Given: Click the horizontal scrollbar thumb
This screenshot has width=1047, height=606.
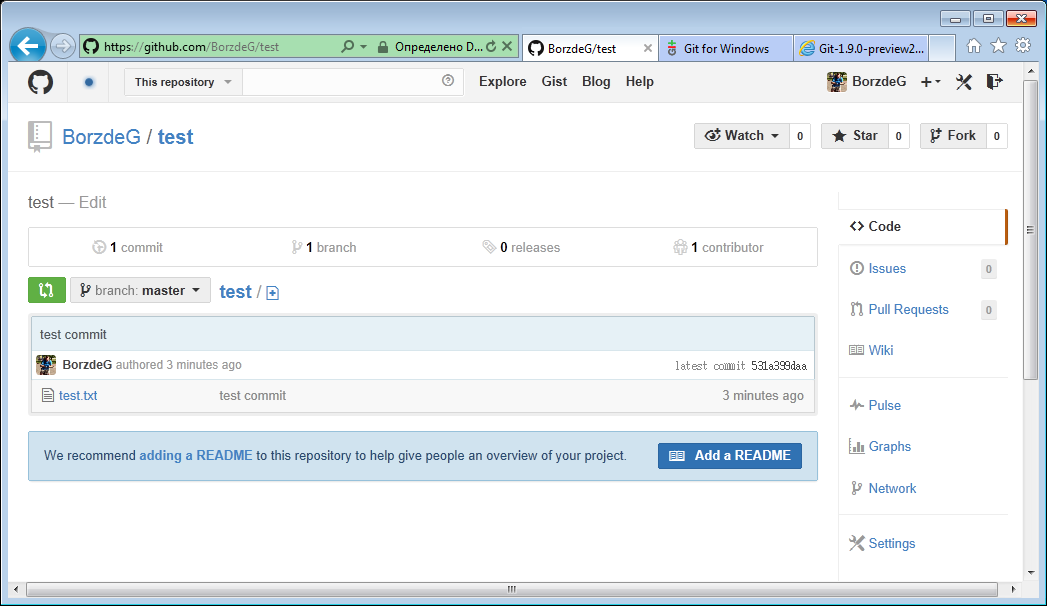Looking at the screenshot, I should 511,589.
